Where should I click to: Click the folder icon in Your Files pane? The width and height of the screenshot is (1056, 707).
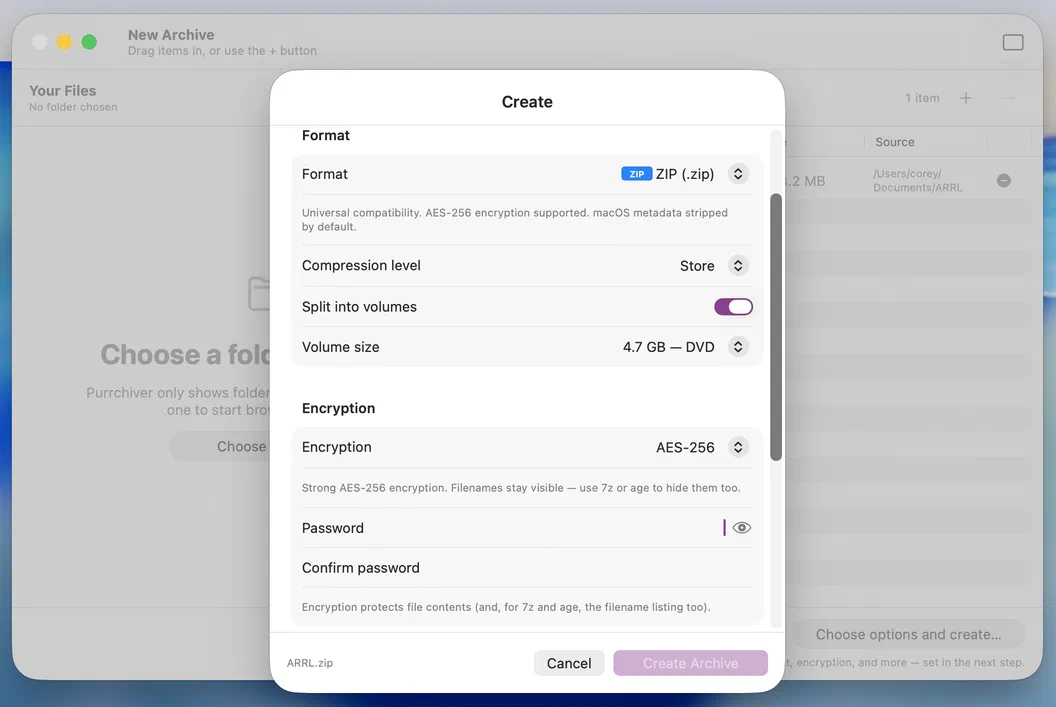pos(259,294)
